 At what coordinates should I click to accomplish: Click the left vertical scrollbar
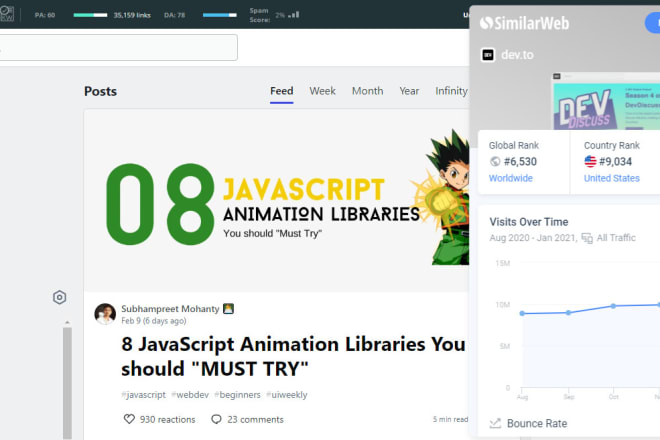point(67,383)
